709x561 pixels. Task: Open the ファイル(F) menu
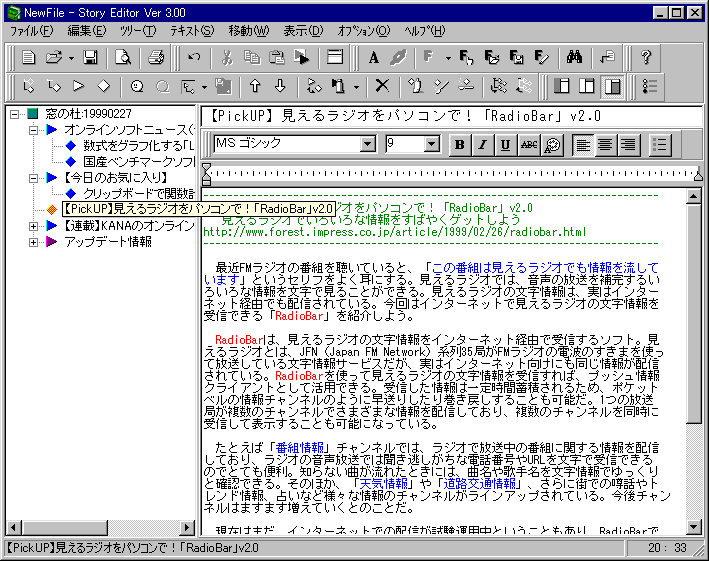pos(31,31)
